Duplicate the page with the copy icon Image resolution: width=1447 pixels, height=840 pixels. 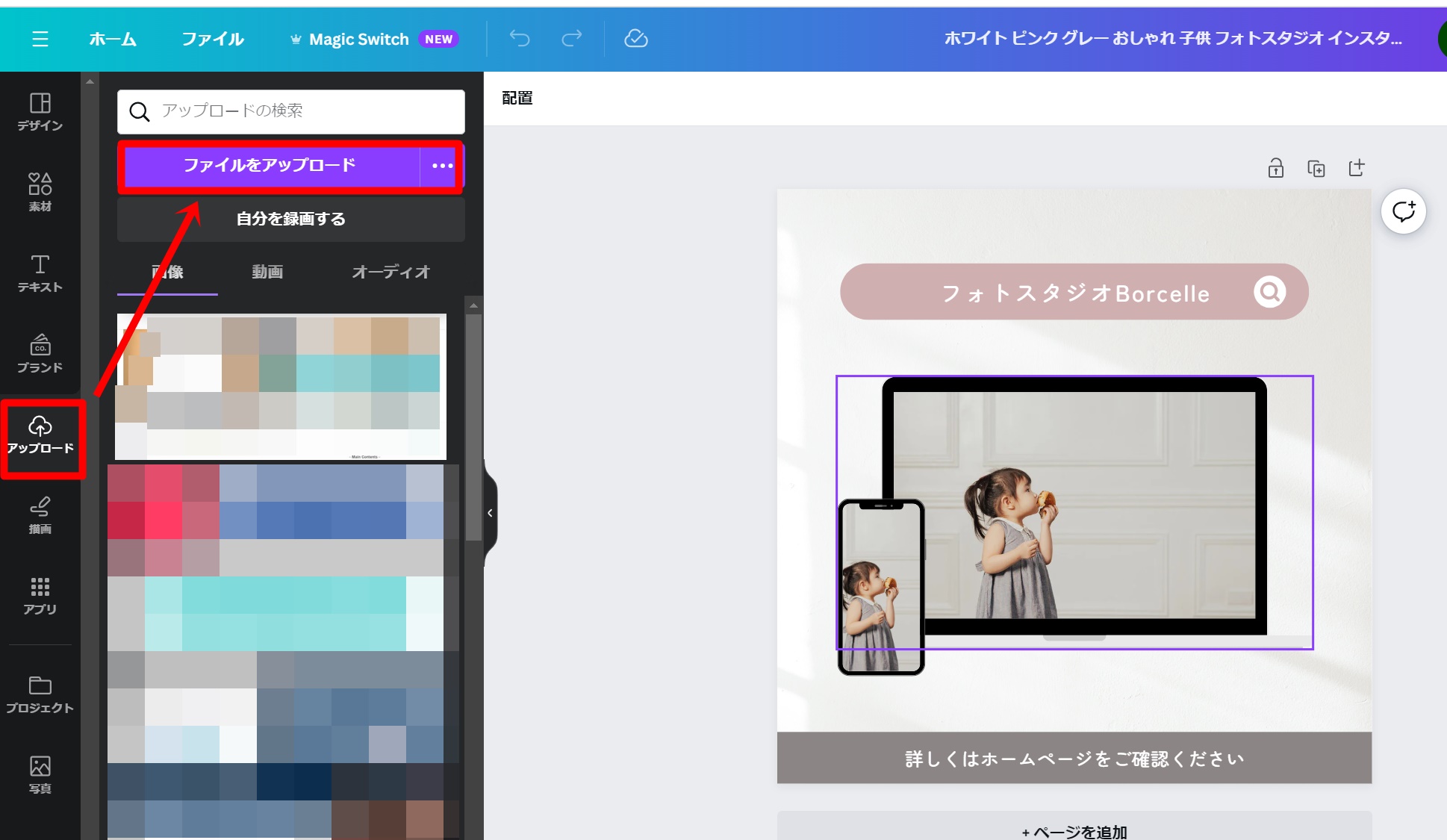pos(1316,168)
